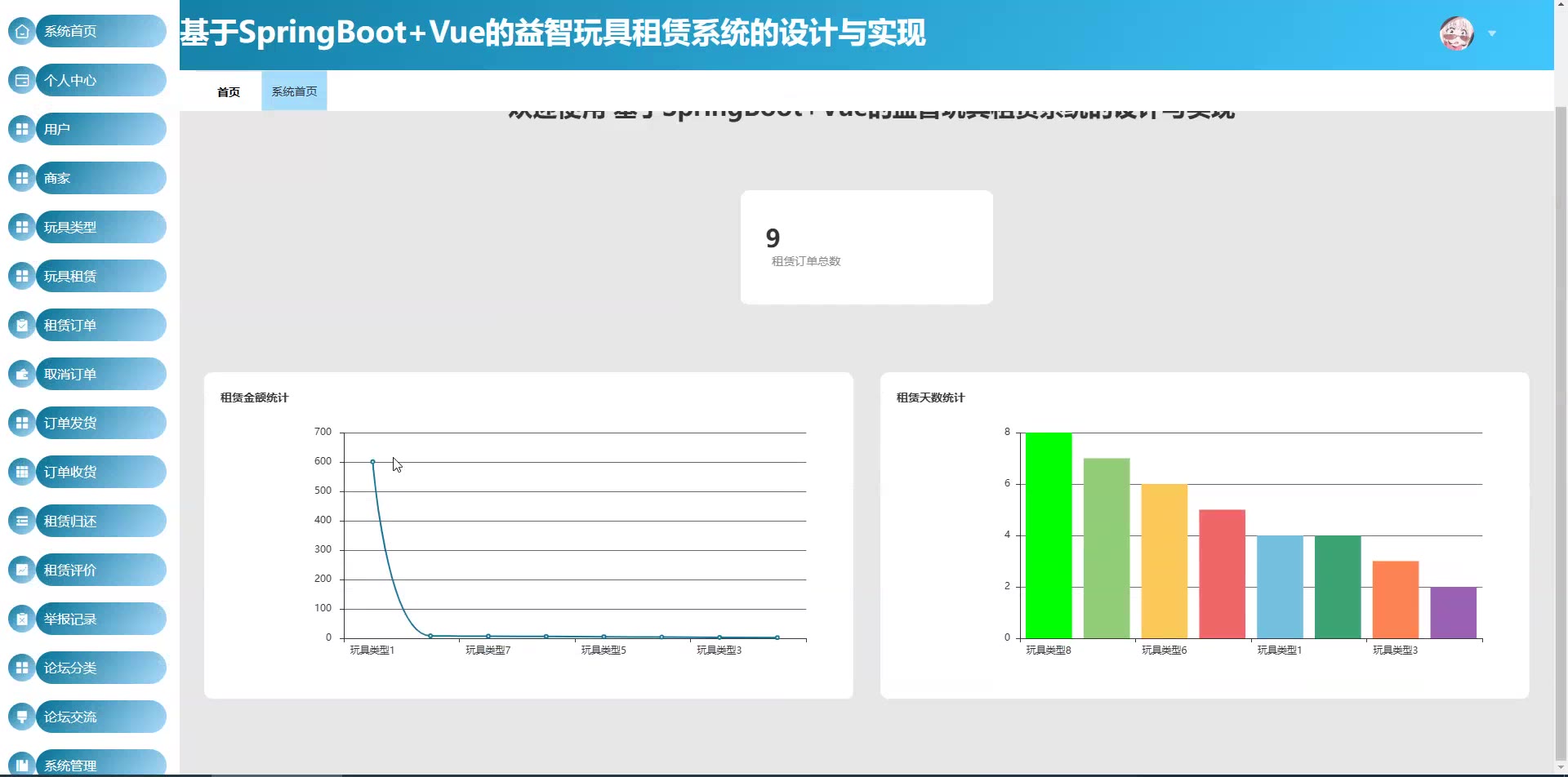Click the clipboard icon beside 举报记录

[22, 619]
